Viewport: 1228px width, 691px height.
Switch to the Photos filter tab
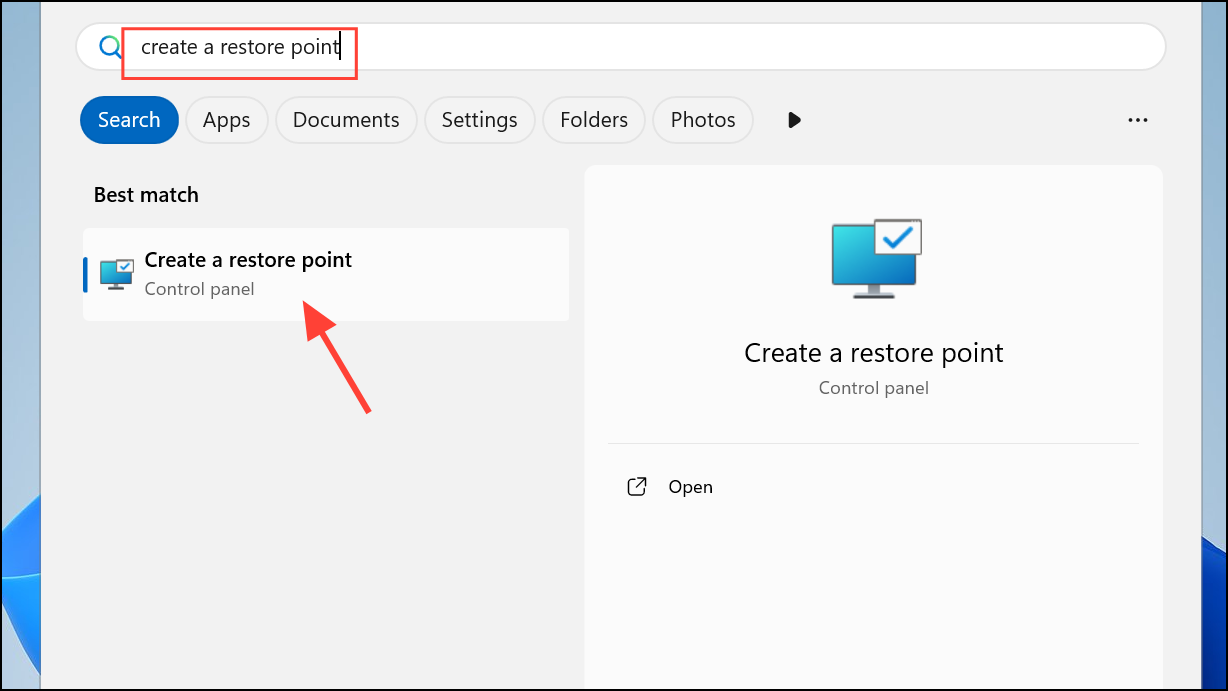point(703,120)
